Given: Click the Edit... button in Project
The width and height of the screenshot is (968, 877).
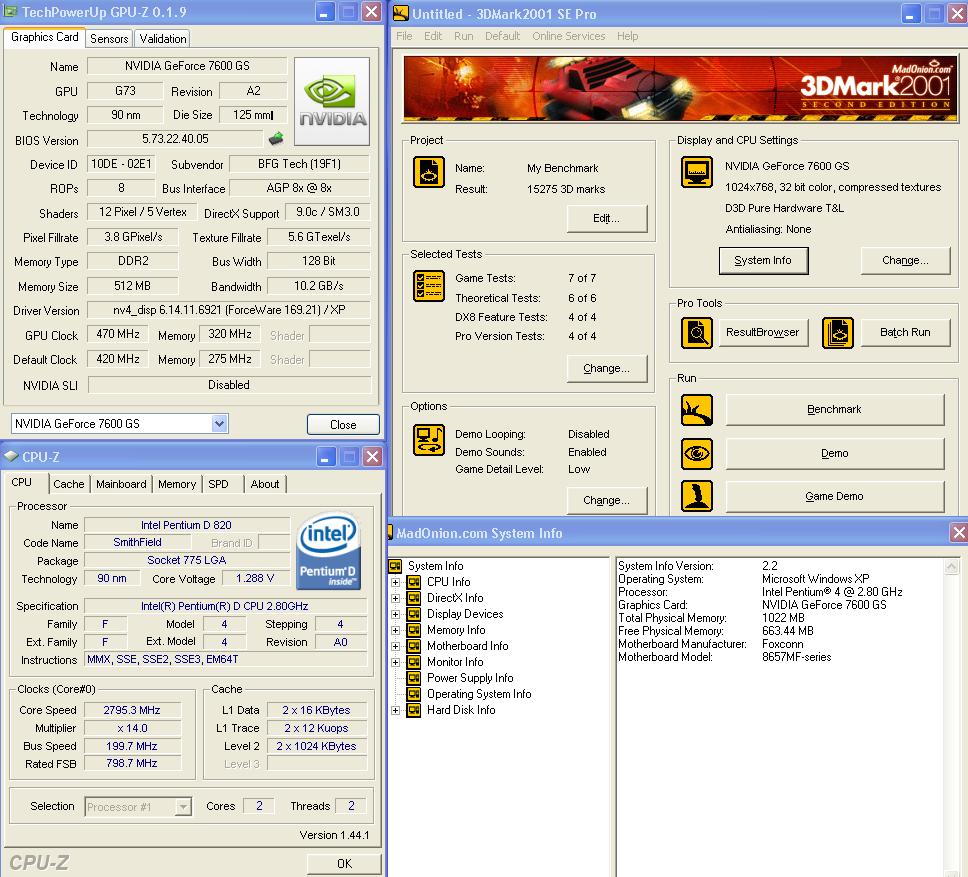Looking at the screenshot, I should click(x=607, y=218).
